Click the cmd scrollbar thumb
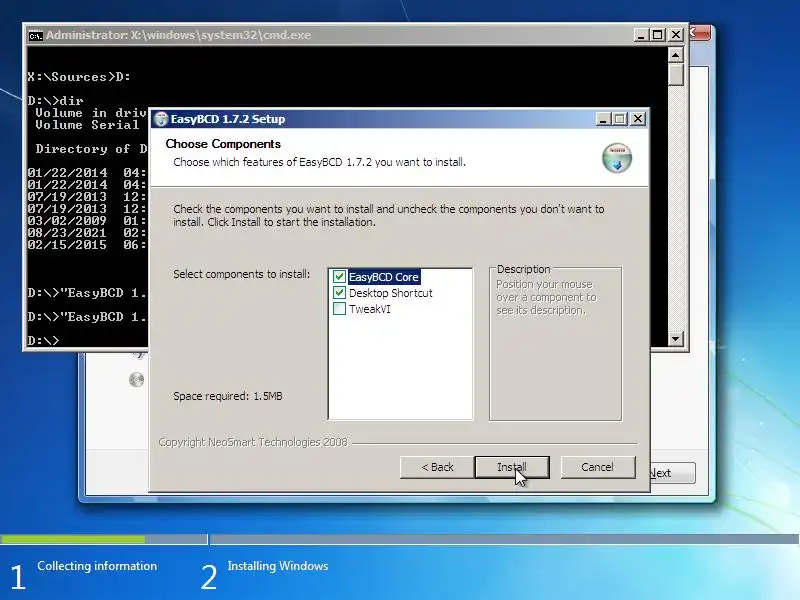This screenshot has width=800, height=600. click(676, 74)
